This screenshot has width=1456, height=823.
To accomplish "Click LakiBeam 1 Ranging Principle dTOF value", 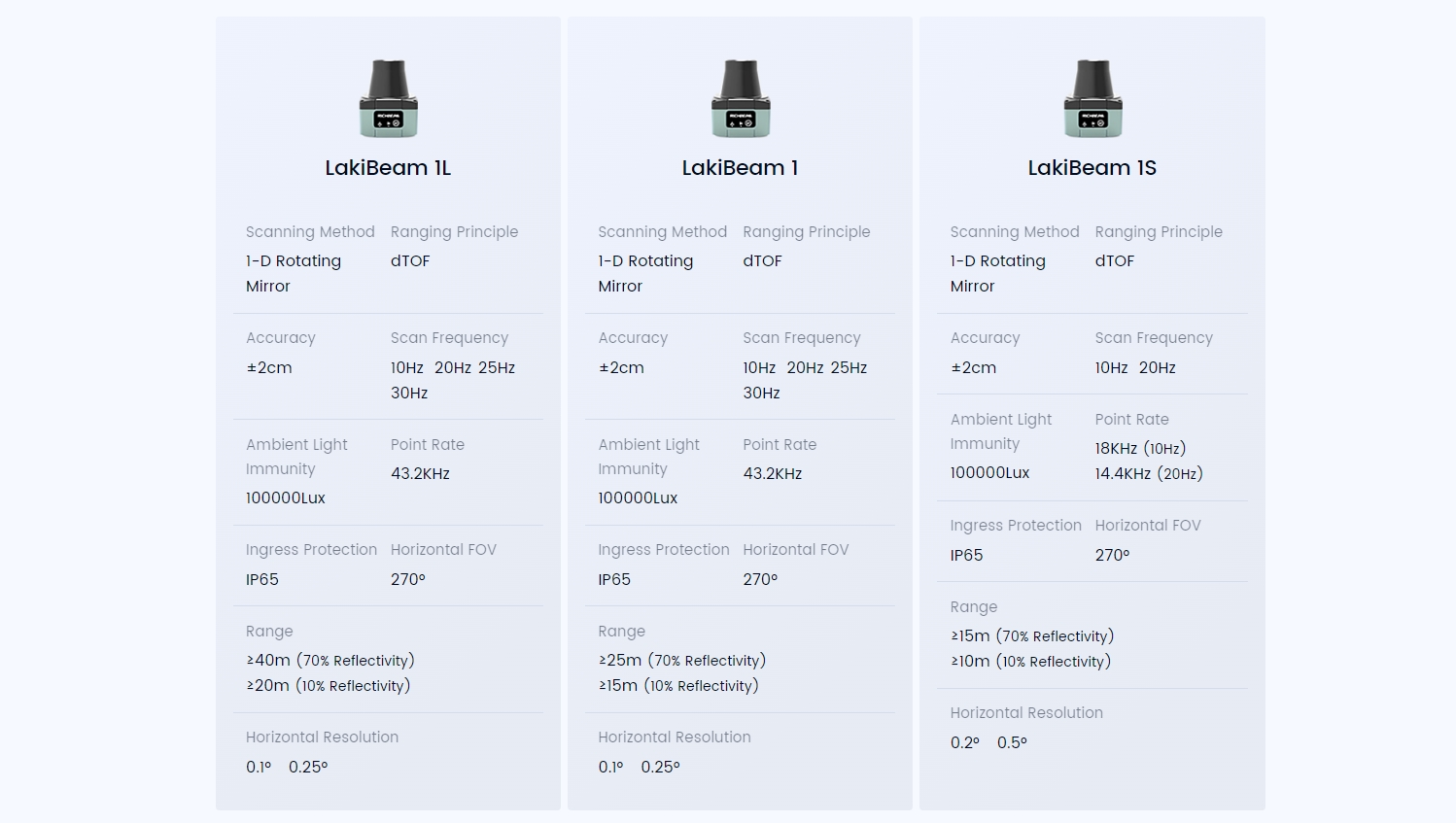I will coord(762,260).
